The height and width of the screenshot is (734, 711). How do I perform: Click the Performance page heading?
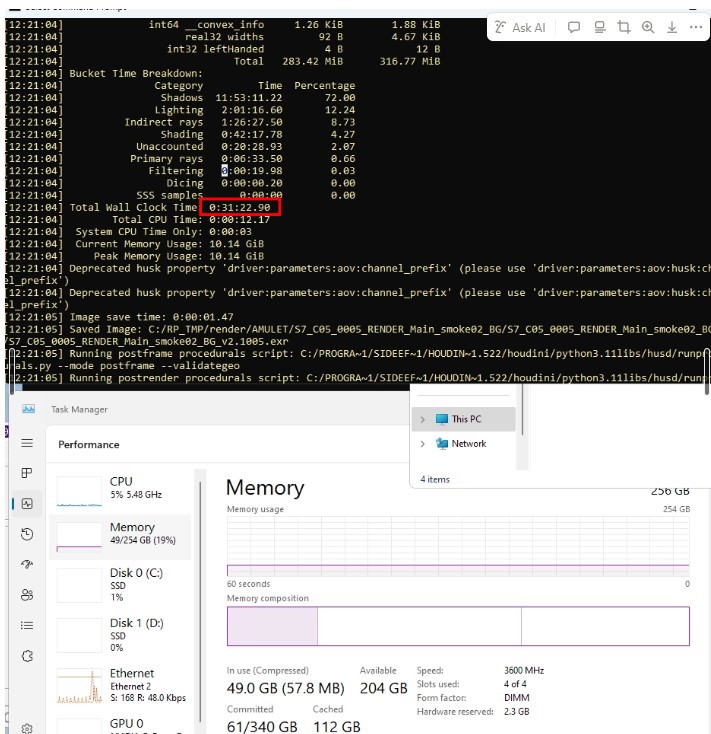pyautogui.click(x=88, y=445)
